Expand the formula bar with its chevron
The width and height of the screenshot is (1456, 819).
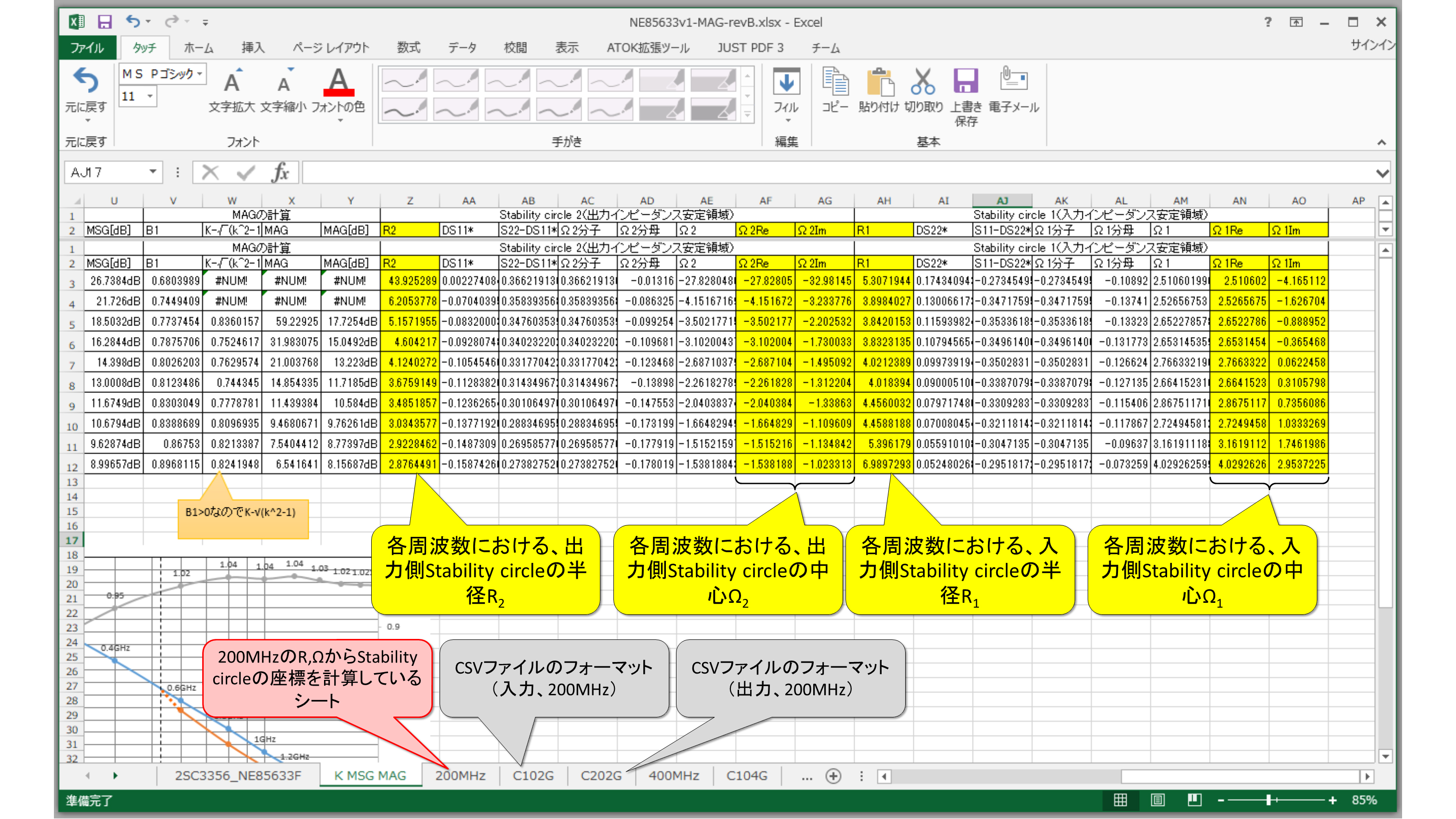click(x=1382, y=173)
